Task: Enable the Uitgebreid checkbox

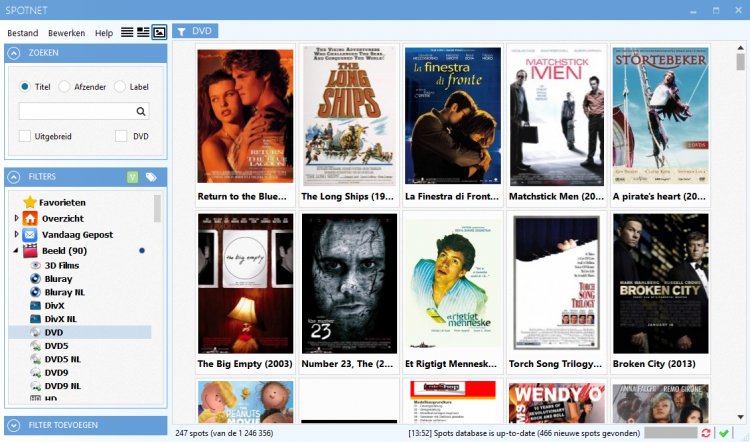Action: tap(25, 136)
